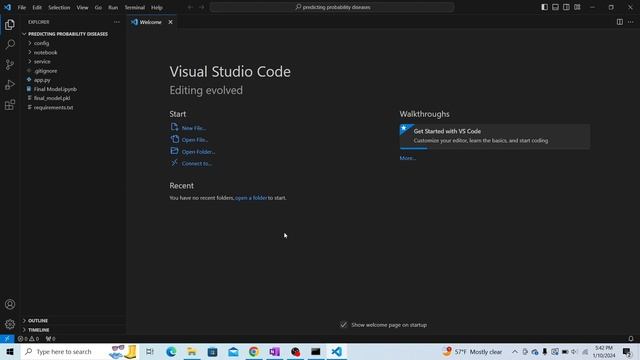
Task: Open the Accounts menu icon
Action: click(10, 304)
